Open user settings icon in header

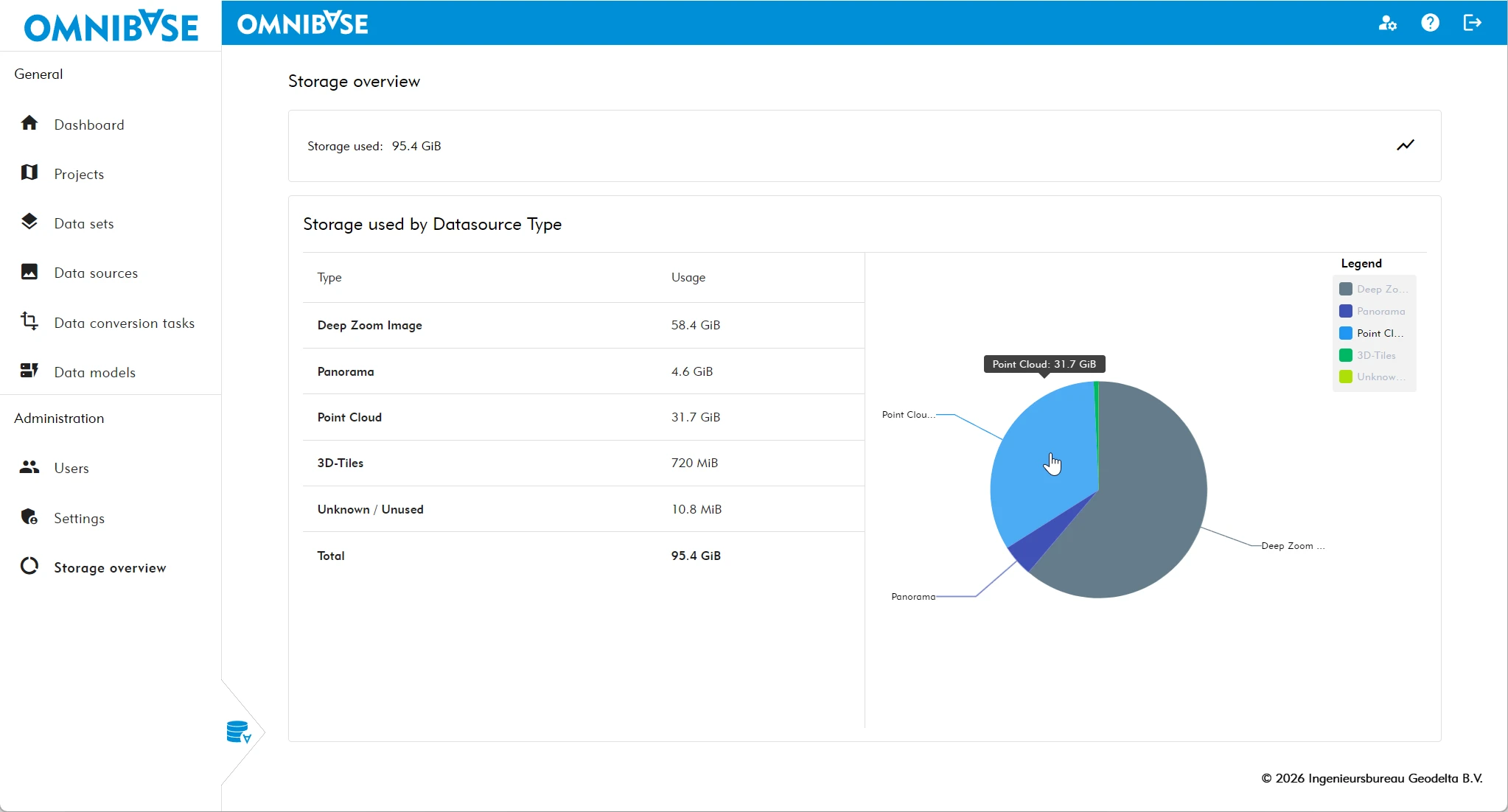click(x=1387, y=23)
